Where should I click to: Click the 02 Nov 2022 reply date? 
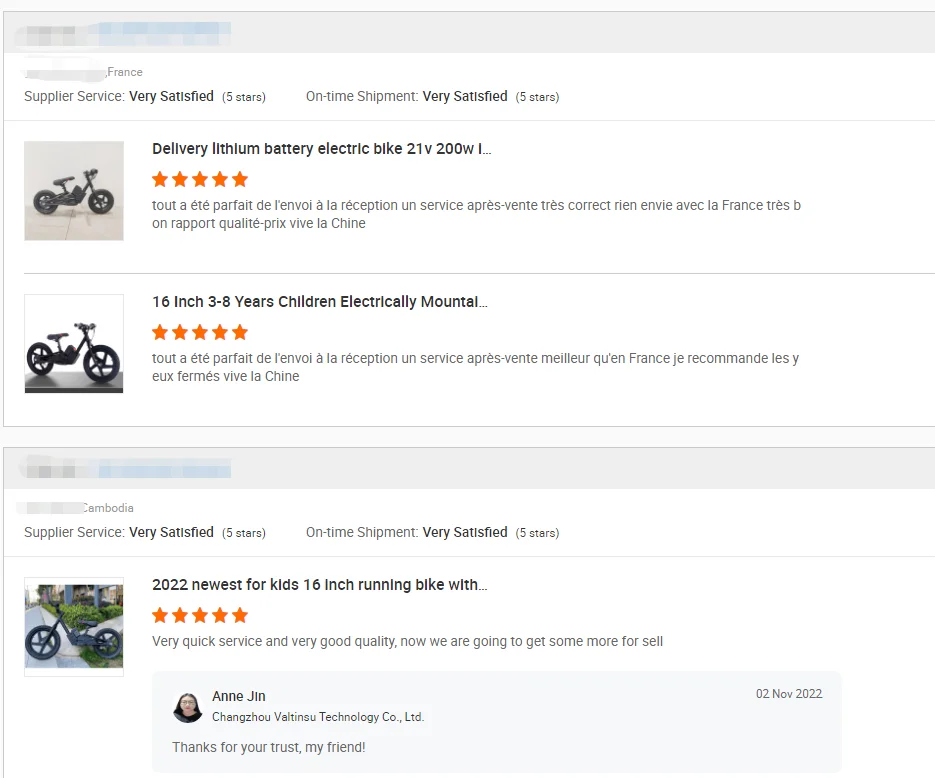[788, 694]
